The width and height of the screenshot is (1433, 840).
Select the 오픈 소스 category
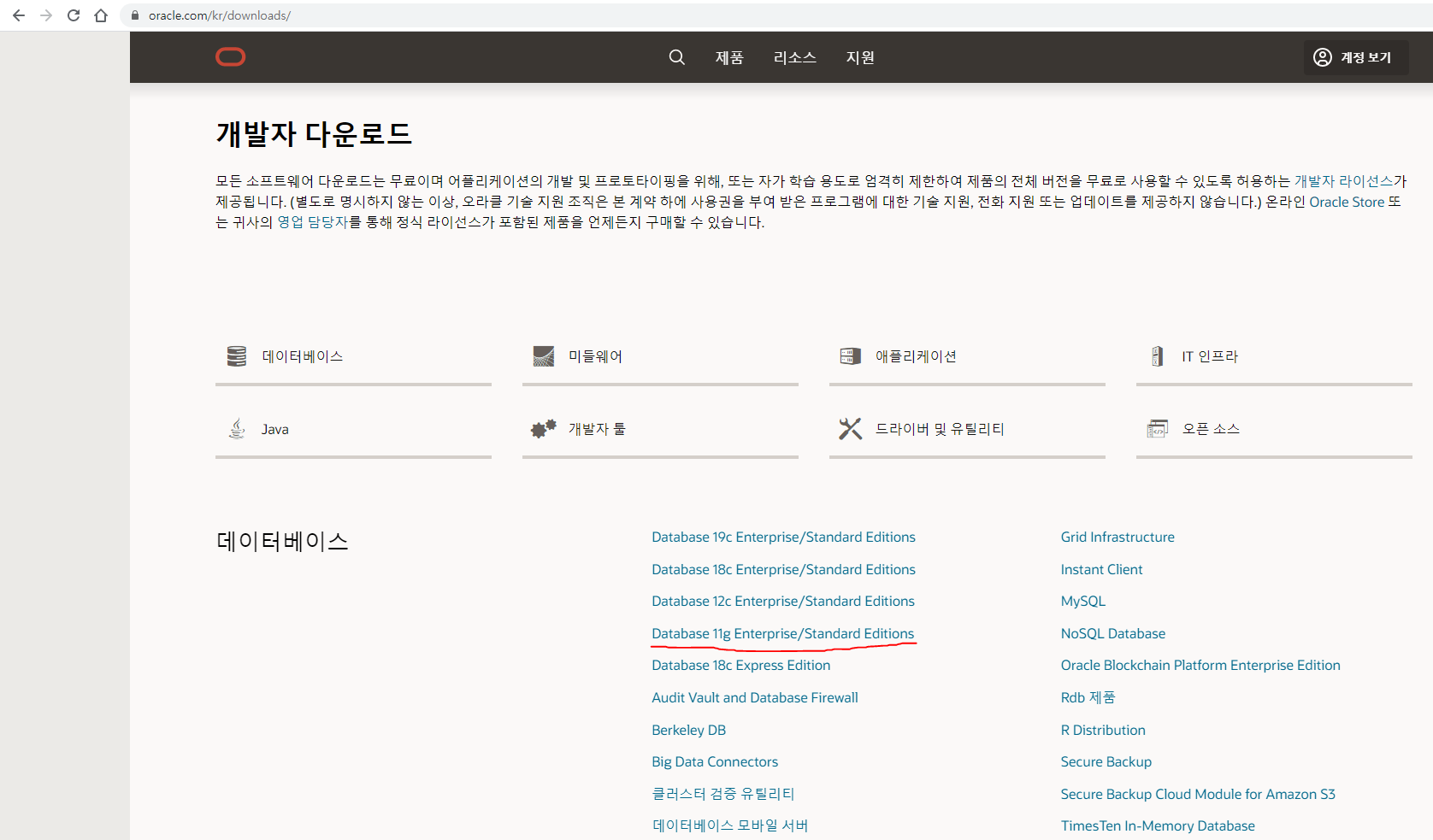1274,430
